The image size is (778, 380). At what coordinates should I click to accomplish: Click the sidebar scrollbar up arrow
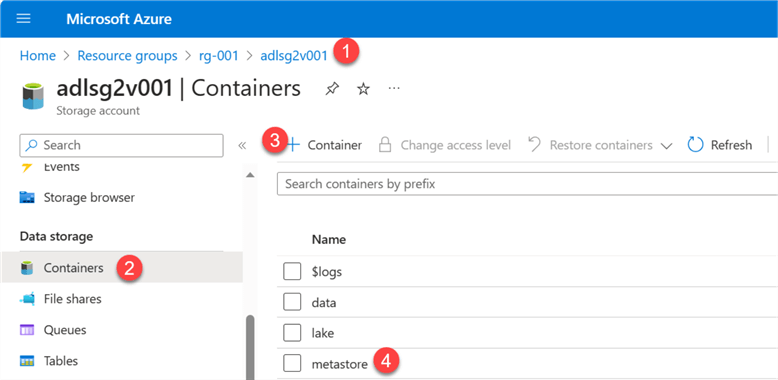pos(250,175)
